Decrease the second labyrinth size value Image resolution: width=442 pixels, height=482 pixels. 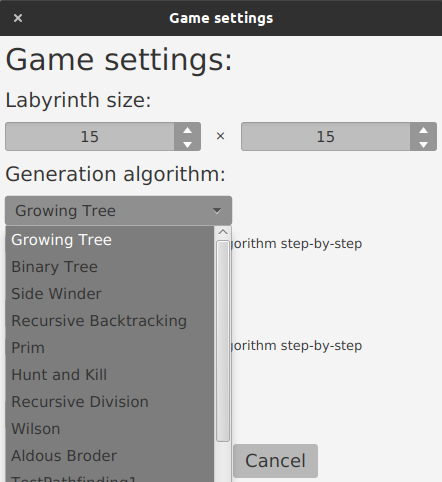coord(423,144)
